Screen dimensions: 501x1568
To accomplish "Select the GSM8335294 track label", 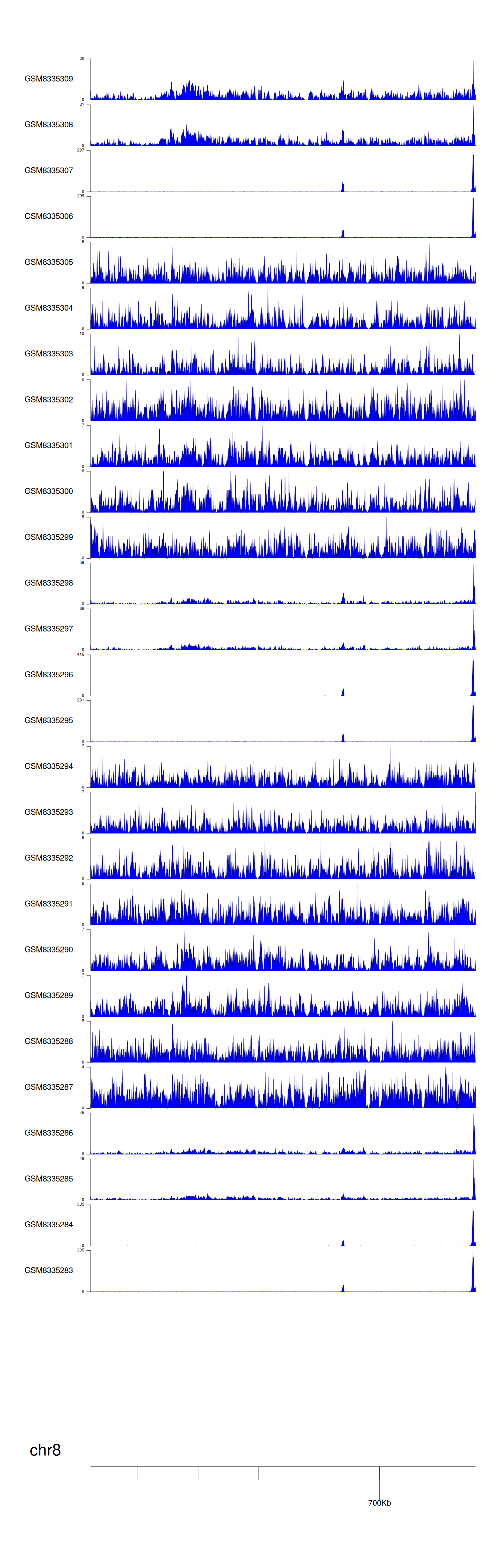I will (x=49, y=766).
